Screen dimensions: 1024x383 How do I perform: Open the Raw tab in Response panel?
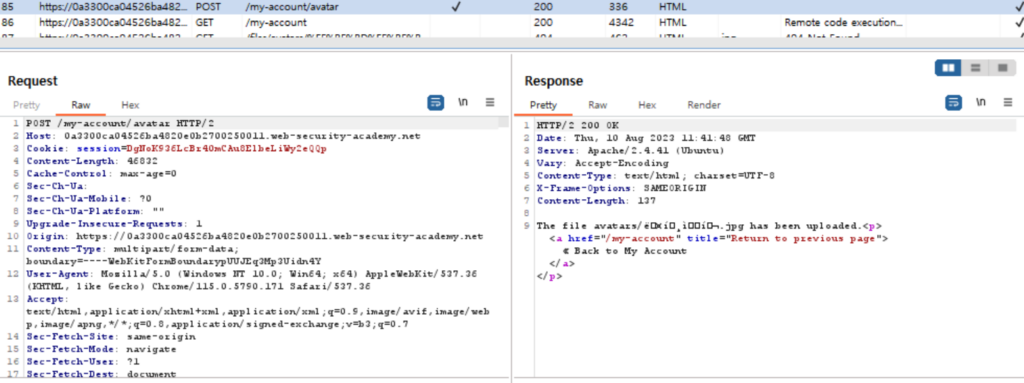tap(598, 105)
